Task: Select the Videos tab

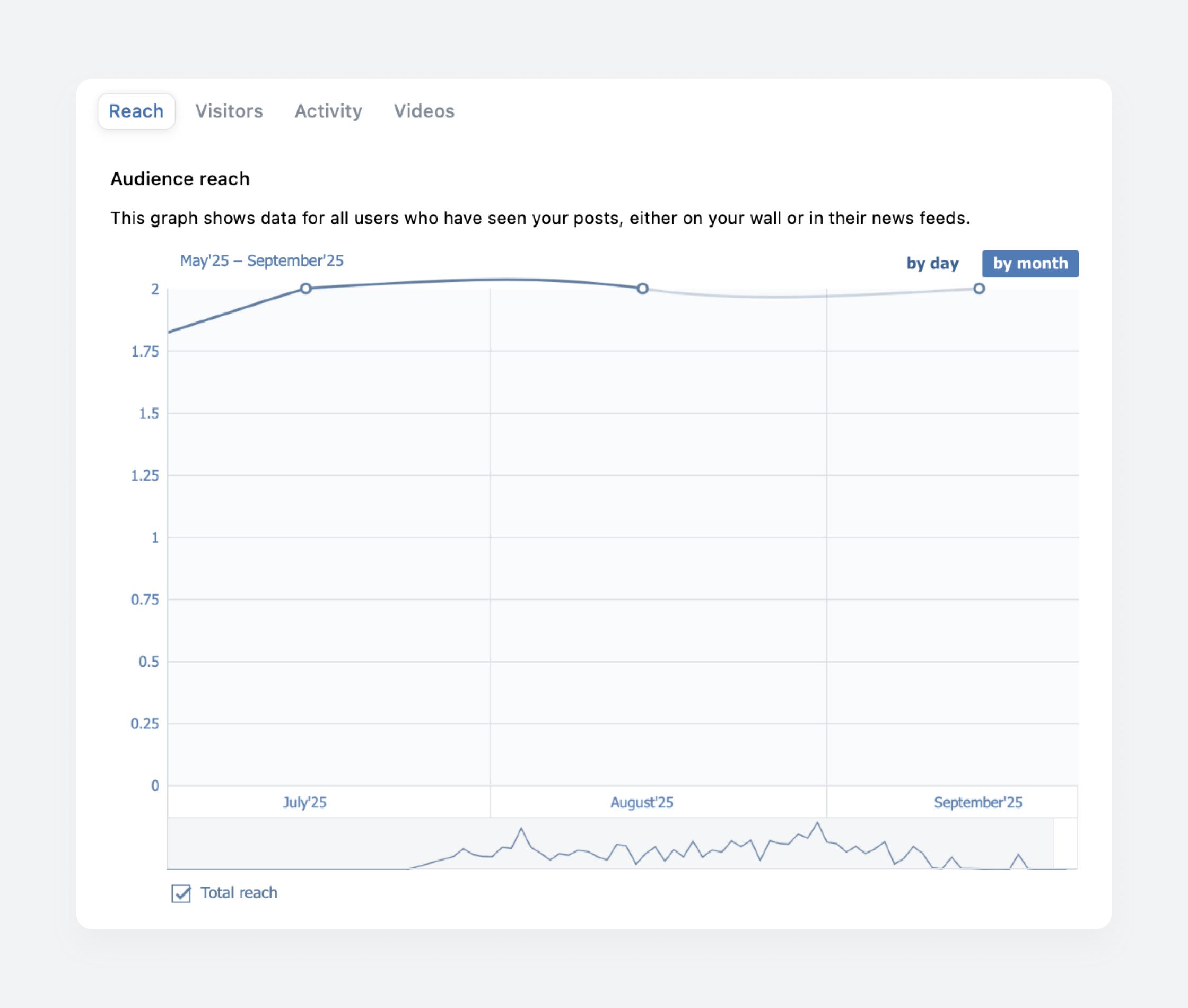Action: 424,111
